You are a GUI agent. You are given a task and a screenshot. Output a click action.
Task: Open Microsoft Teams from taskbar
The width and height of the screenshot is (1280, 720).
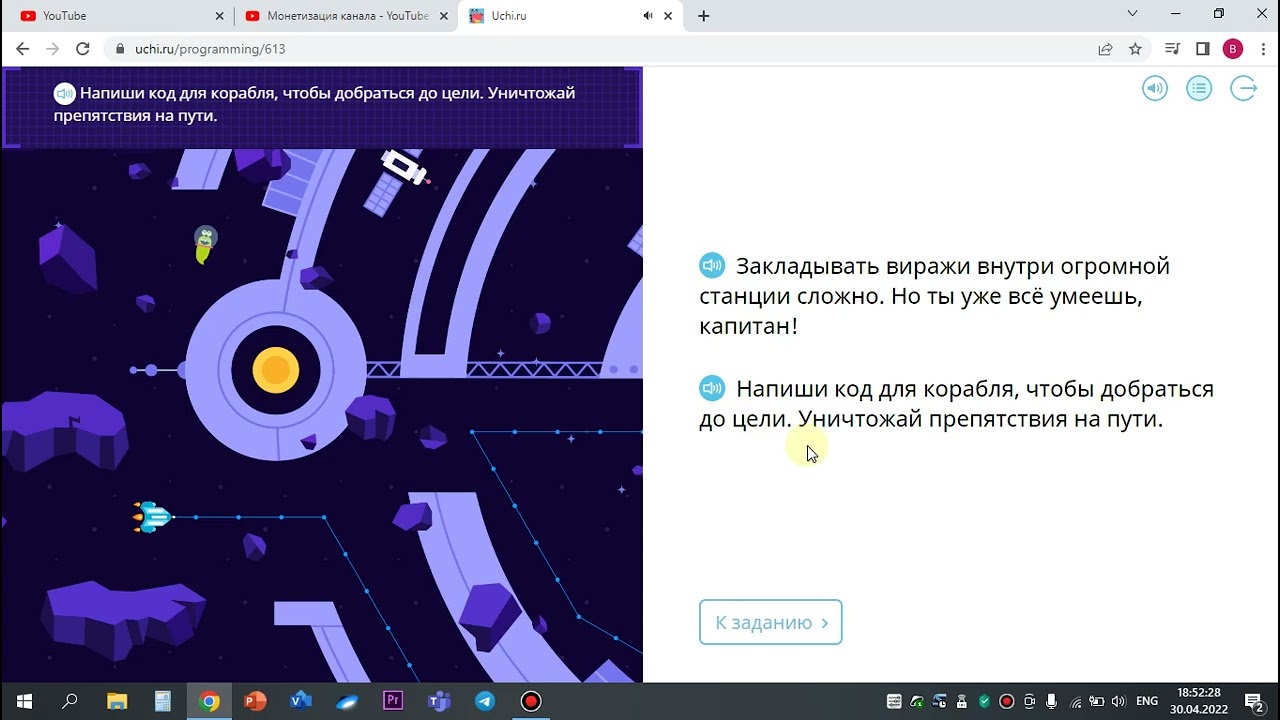tap(439, 701)
